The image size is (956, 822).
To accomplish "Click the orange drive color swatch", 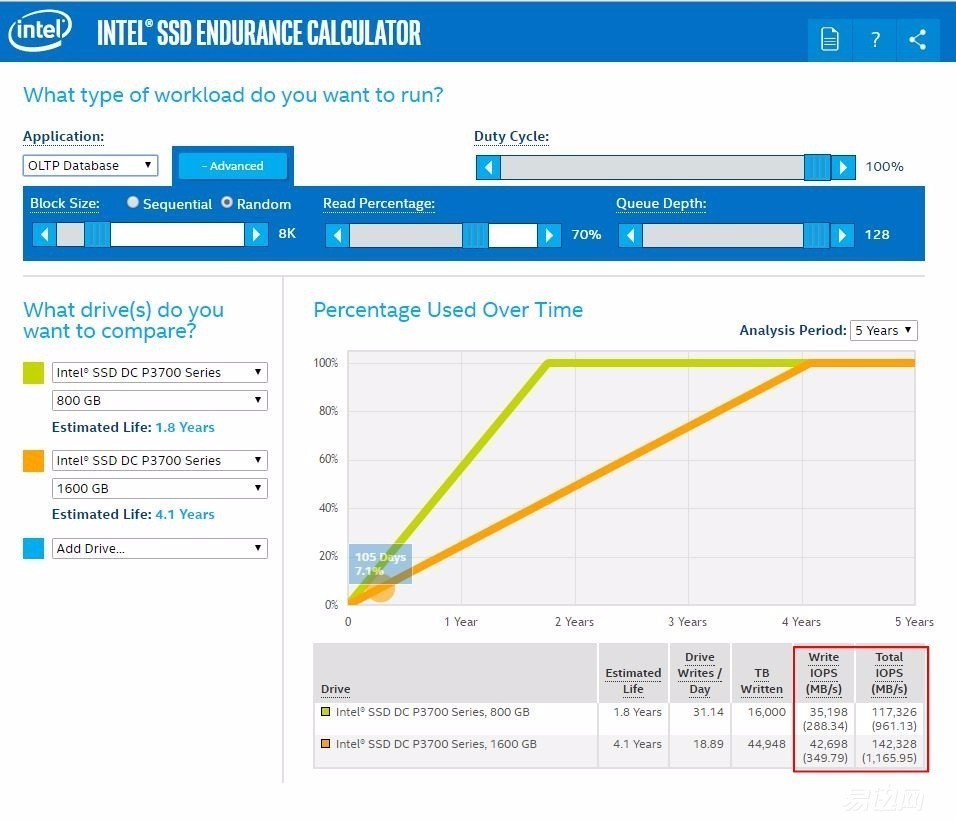I will point(34,461).
